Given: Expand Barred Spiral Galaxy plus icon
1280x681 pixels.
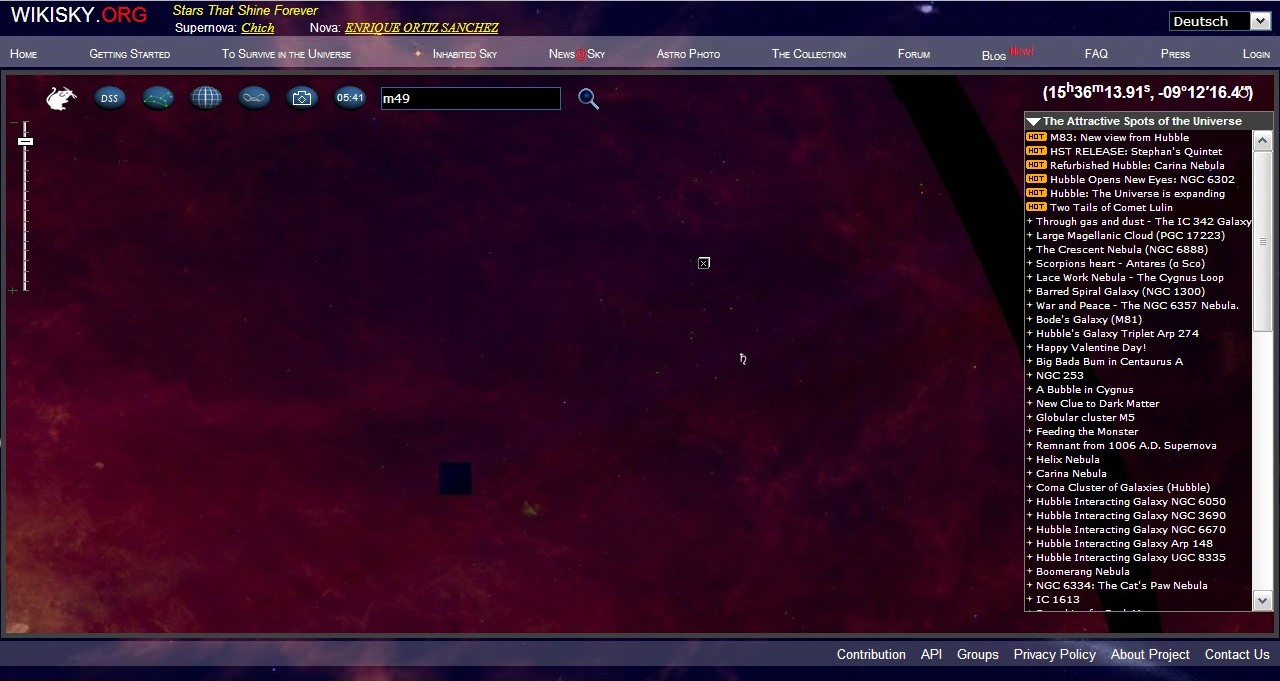Looking at the screenshot, I should coord(1029,292).
